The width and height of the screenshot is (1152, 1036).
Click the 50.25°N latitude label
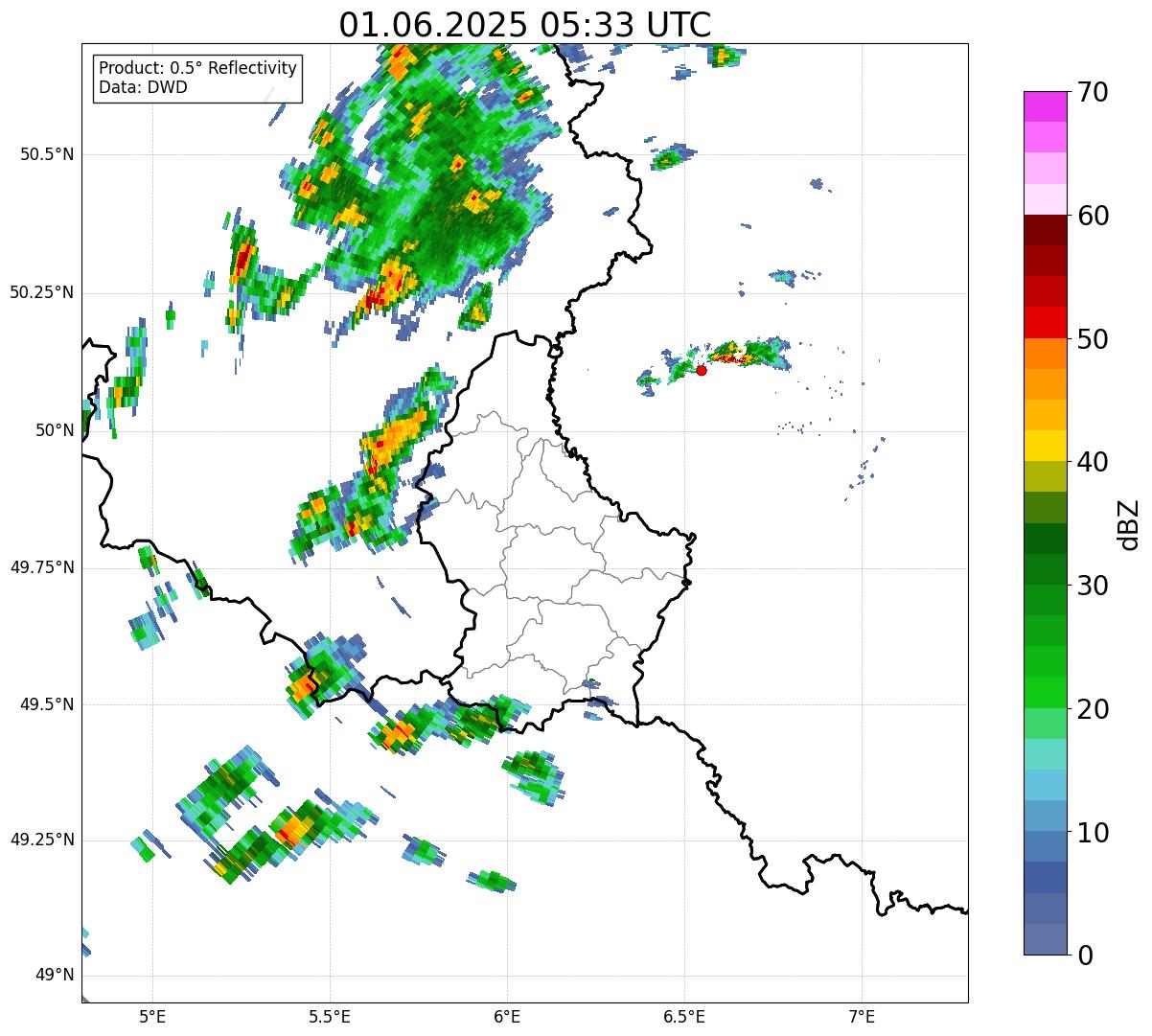click(41, 292)
